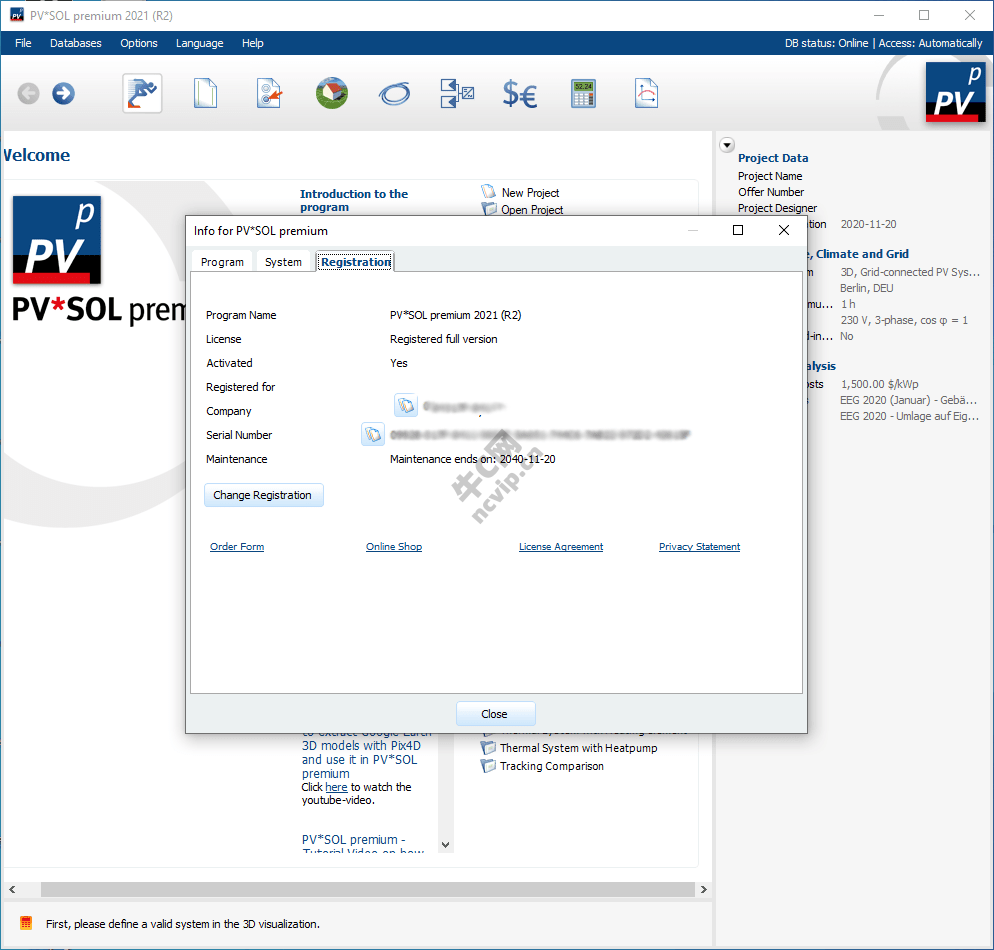Click the introduction panel scroll down arrow
This screenshot has height=950, width=994.
click(446, 844)
